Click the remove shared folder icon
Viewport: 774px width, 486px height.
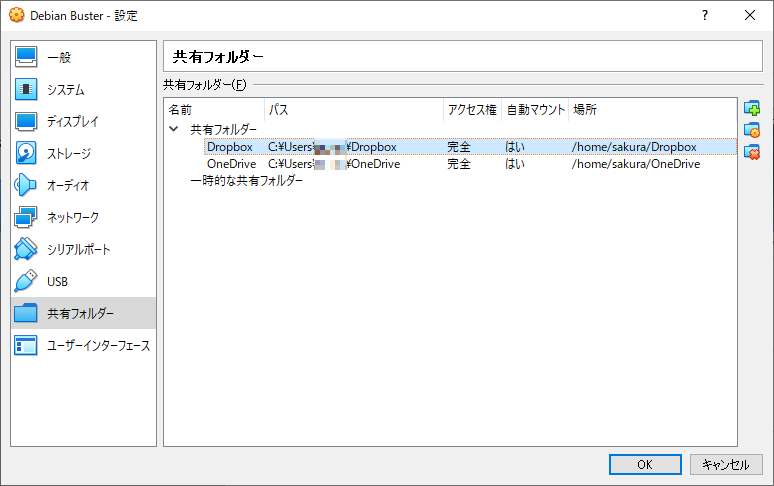click(752, 152)
